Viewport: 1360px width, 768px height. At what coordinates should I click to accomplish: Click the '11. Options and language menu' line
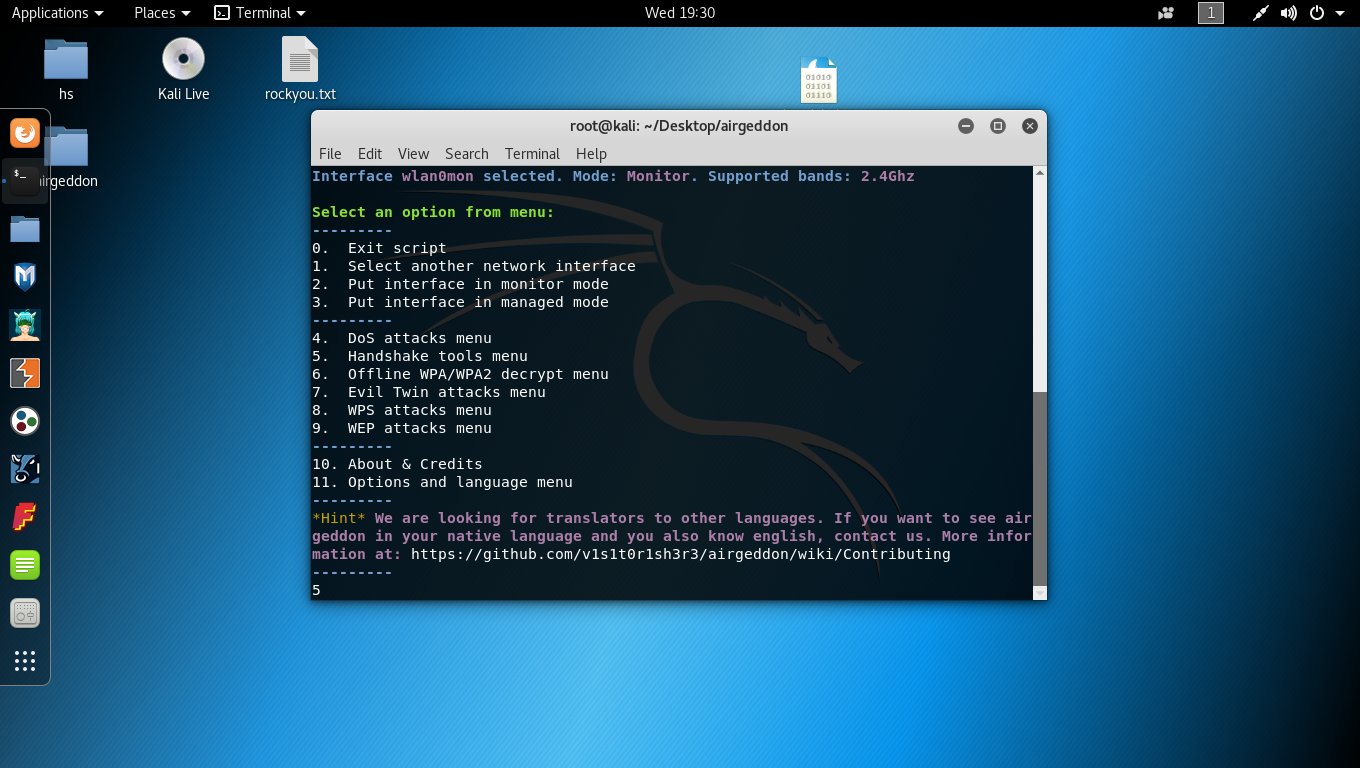tap(442, 482)
